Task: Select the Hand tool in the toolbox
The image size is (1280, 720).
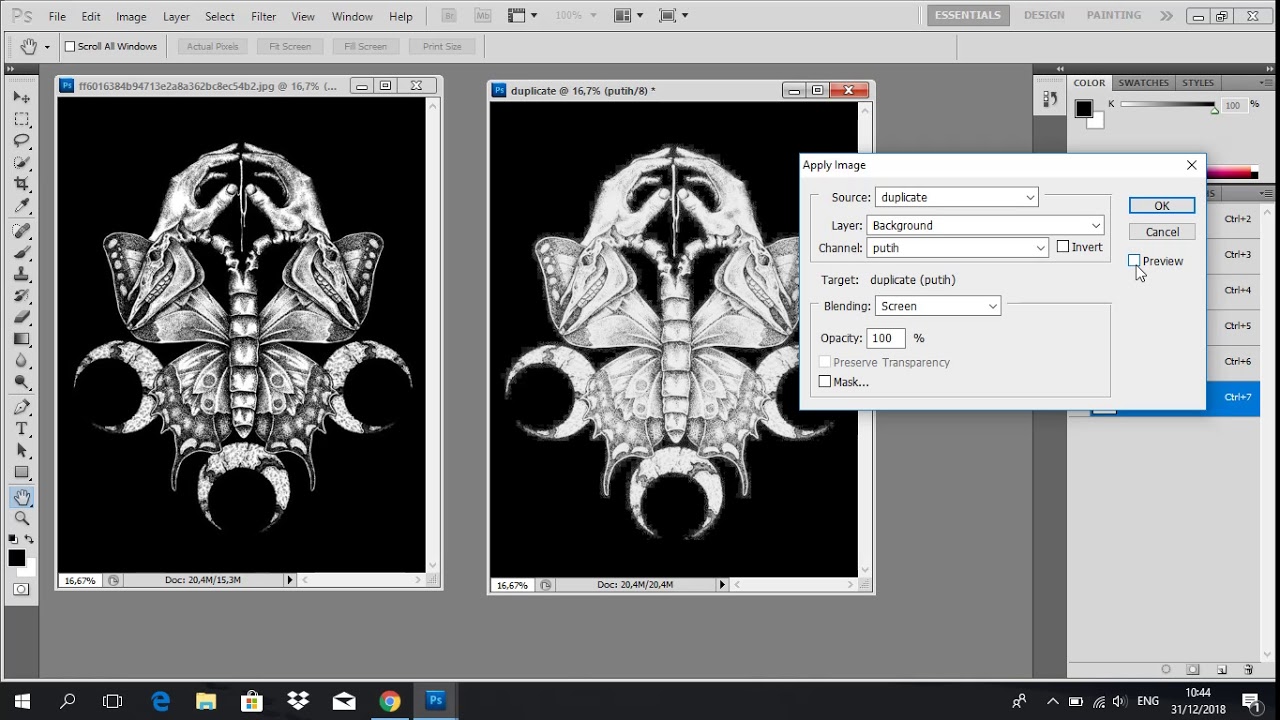Action: pyautogui.click(x=21, y=497)
